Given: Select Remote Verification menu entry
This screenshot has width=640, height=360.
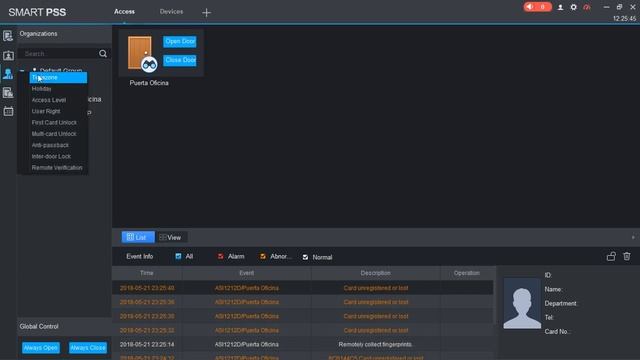Looking at the screenshot, I should (58, 168).
